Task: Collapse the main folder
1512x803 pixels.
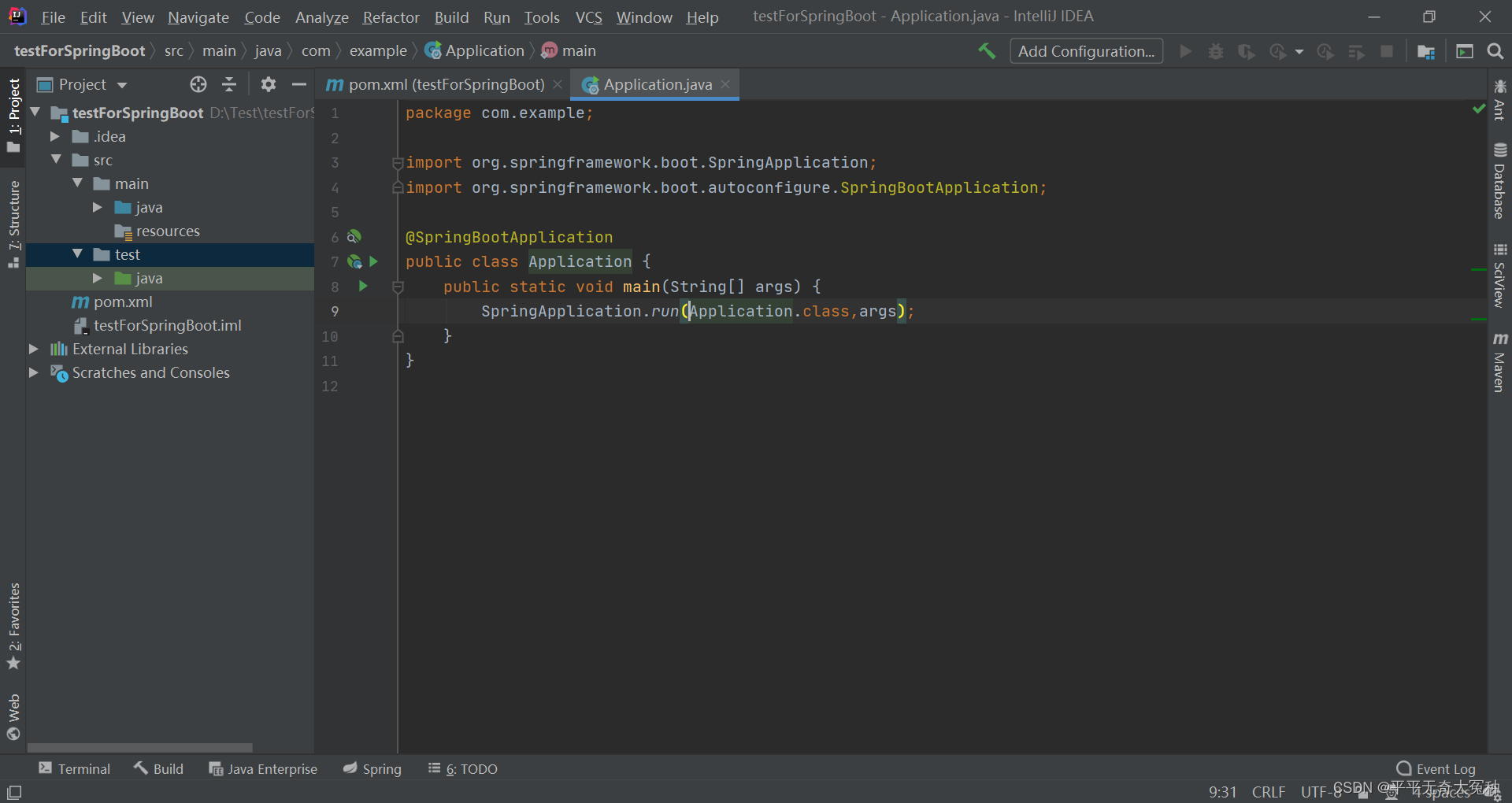Action: tap(77, 183)
